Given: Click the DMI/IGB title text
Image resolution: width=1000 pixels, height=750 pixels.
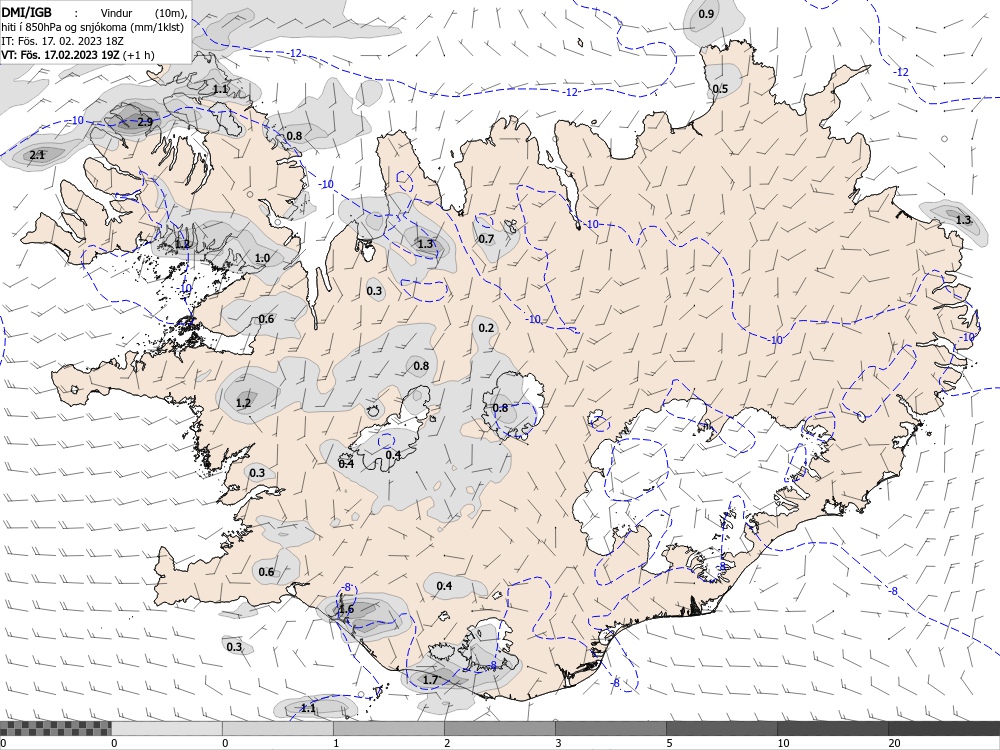Looking at the screenshot, I should pos(27,12).
